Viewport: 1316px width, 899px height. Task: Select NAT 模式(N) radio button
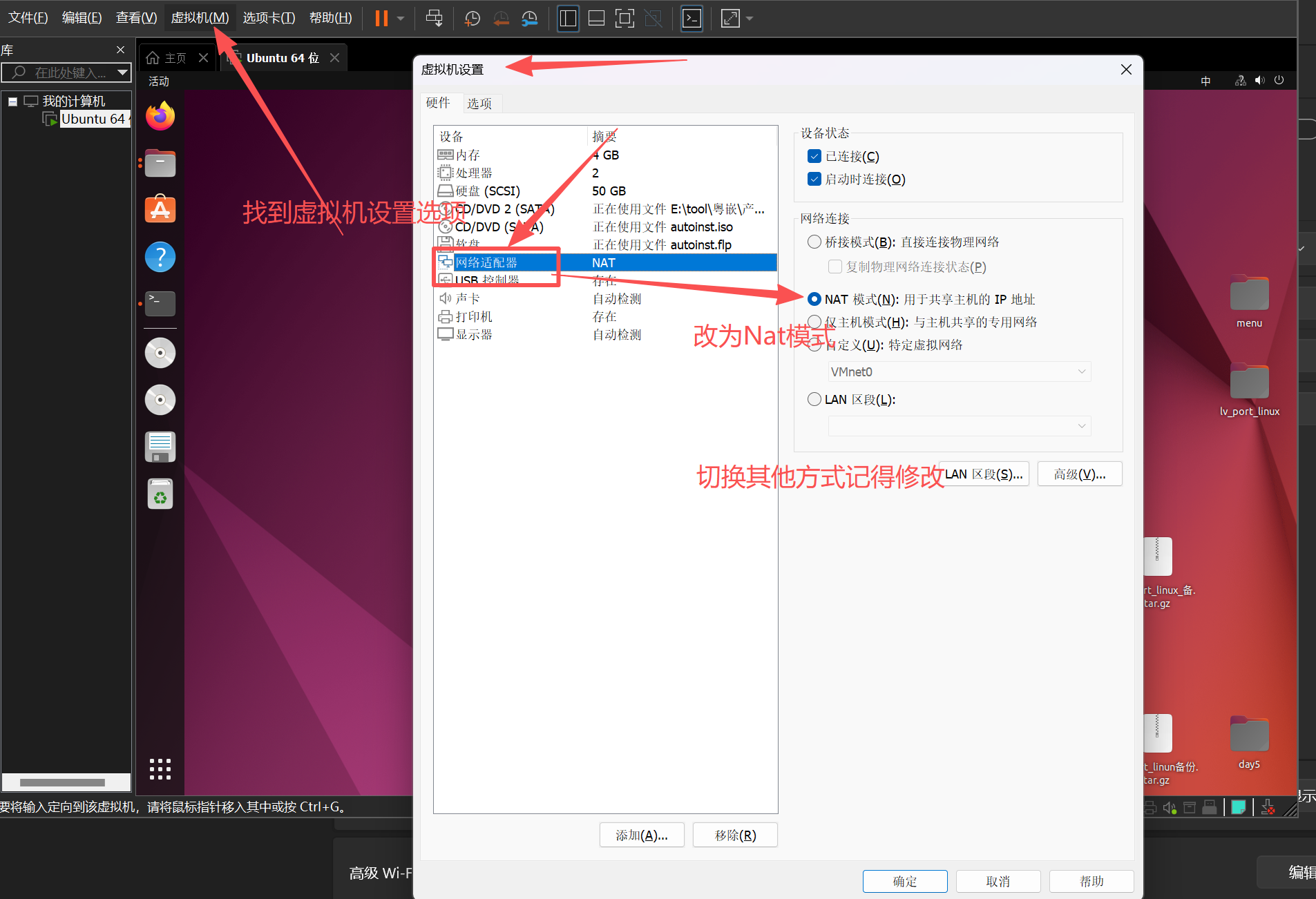(x=814, y=300)
